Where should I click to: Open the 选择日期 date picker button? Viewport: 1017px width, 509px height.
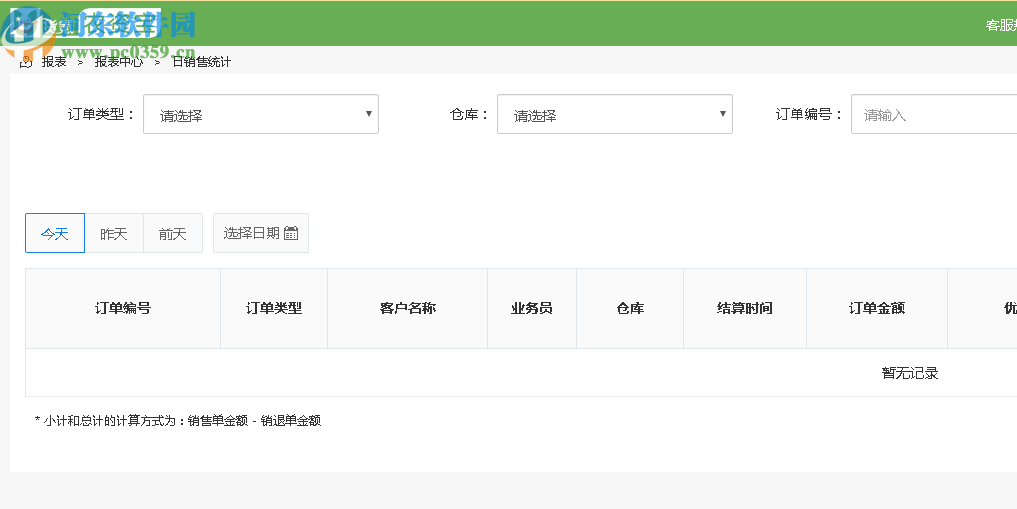[261, 233]
